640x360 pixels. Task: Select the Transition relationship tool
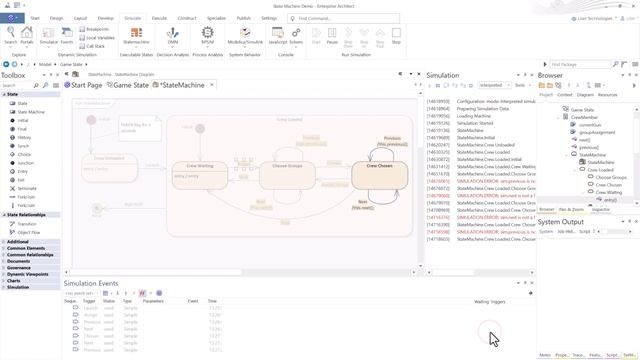(x=23, y=224)
